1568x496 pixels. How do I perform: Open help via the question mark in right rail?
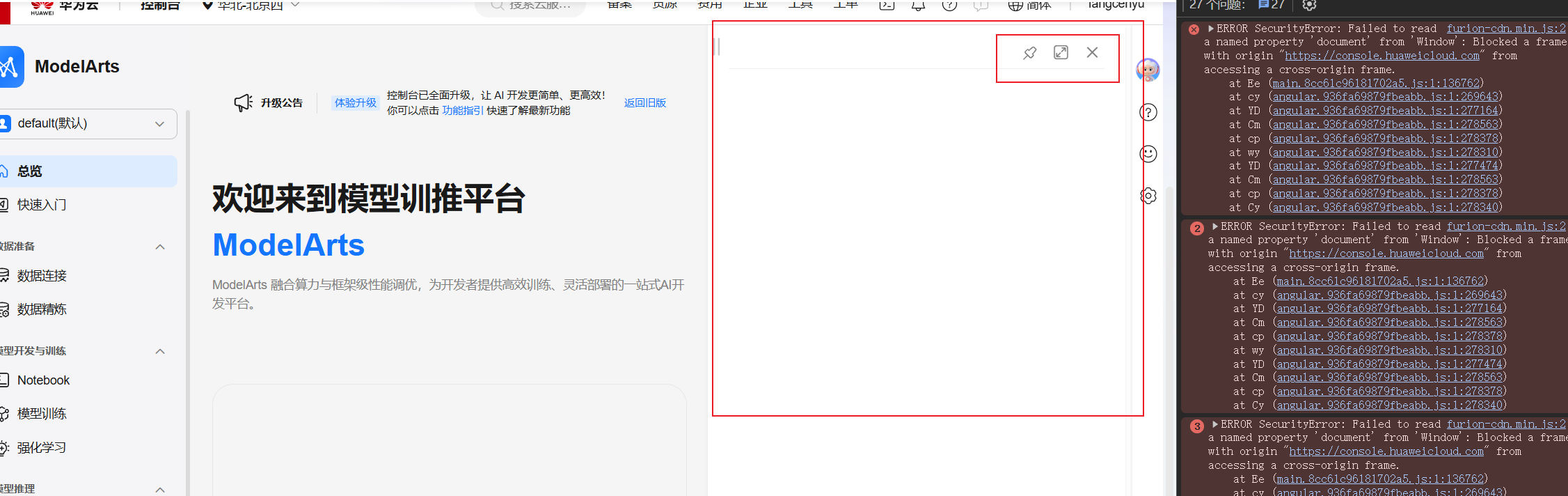tap(1148, 112)
